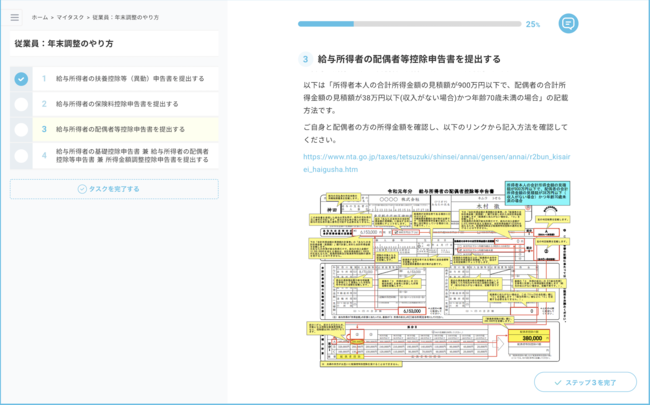Open the hamburger menu icon
The height and width of the screenshot is (405, 650).
[x=14, y=17]
